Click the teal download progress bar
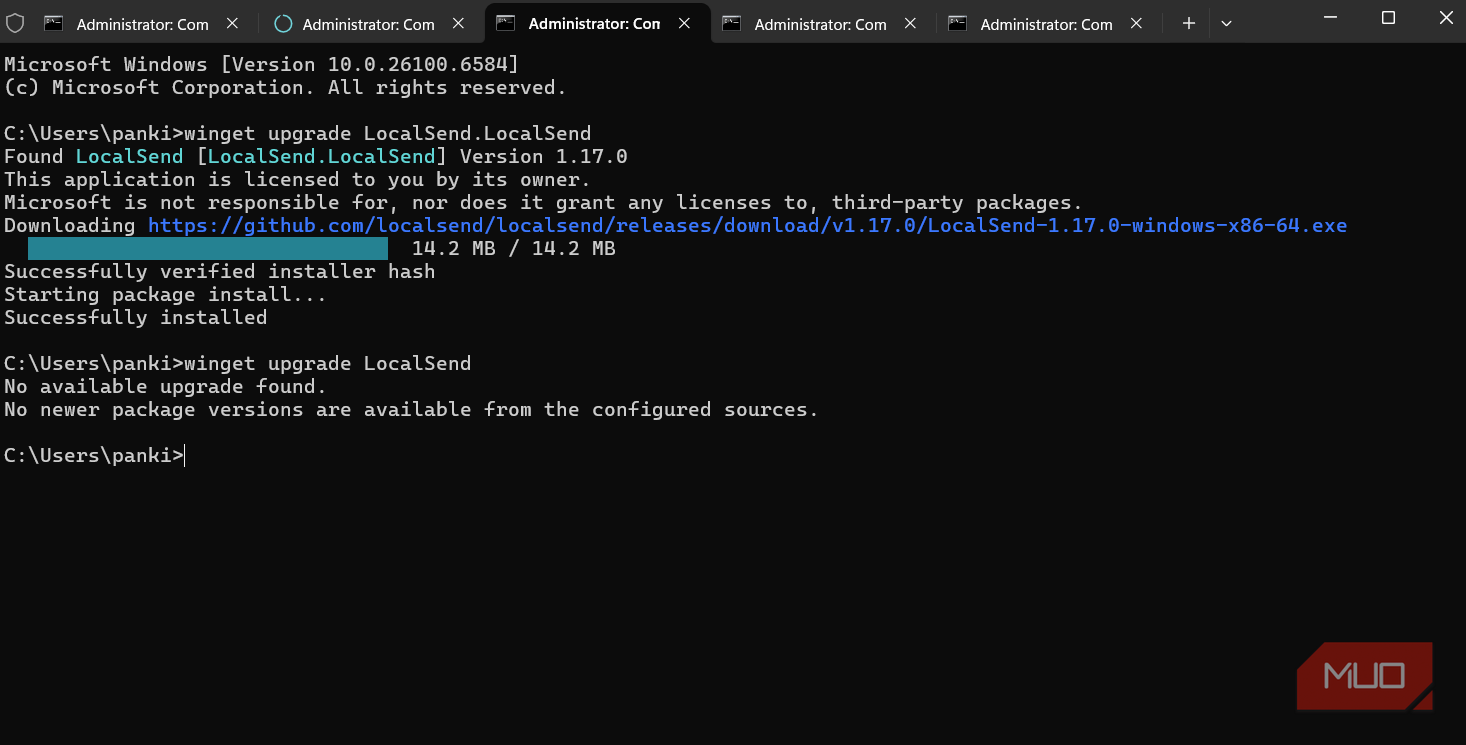1466x745 pixels. tap(207, 249)
